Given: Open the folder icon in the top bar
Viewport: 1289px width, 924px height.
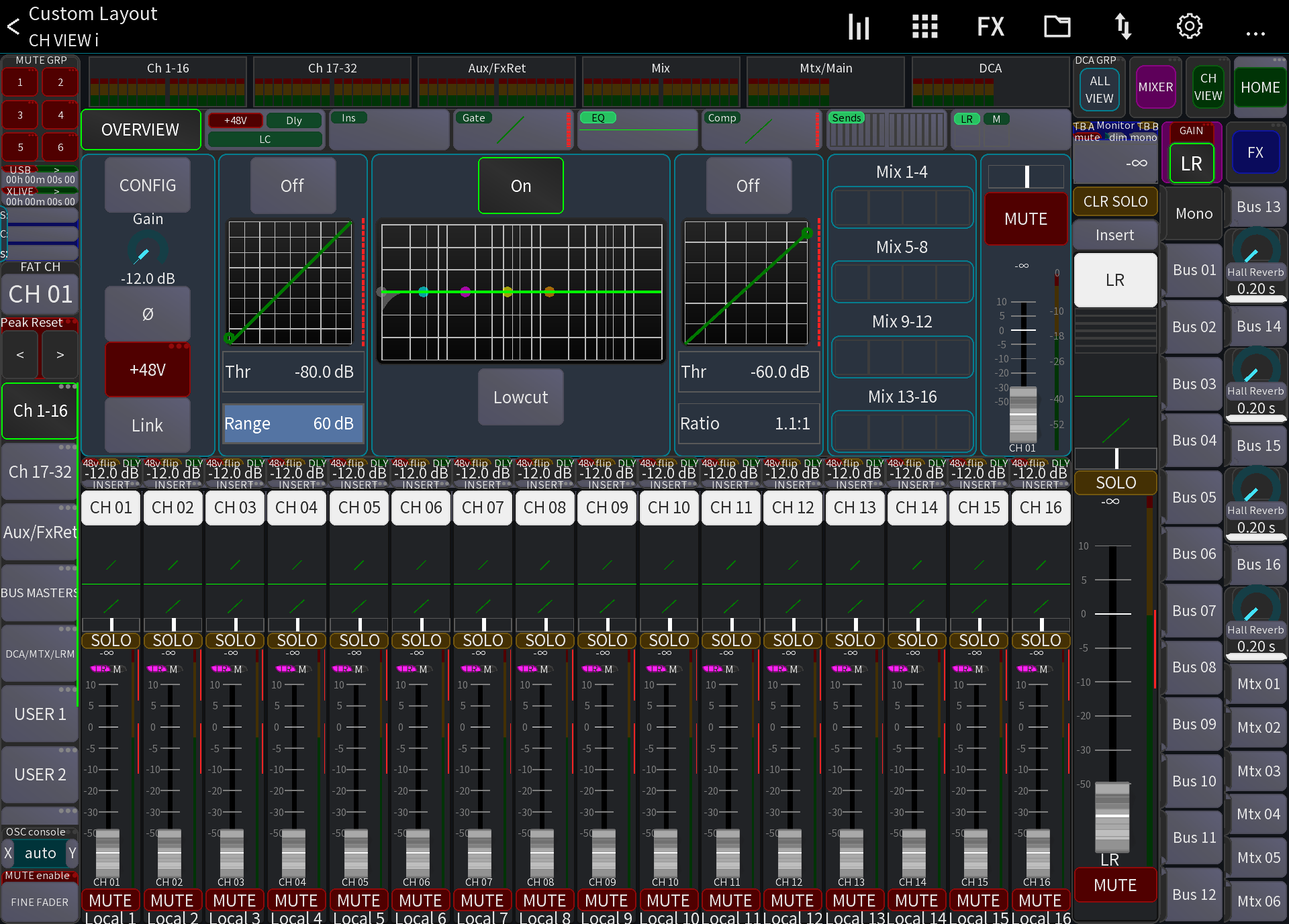Looking at the screenshot, I should pos(1057,27).
